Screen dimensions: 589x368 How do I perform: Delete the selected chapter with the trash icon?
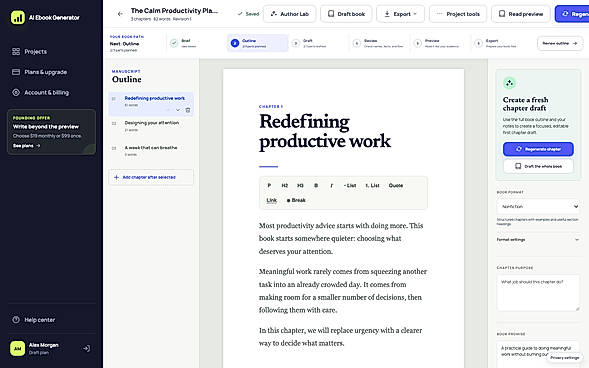point(188,110)
